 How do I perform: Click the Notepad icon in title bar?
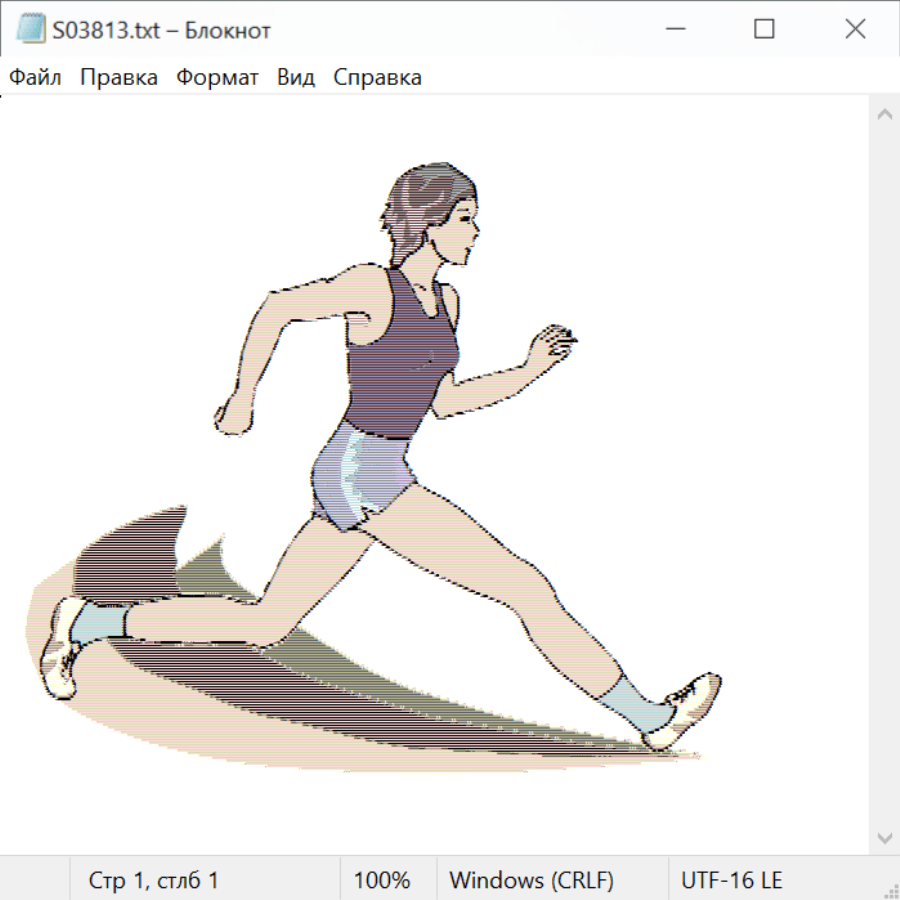(31, 30)
